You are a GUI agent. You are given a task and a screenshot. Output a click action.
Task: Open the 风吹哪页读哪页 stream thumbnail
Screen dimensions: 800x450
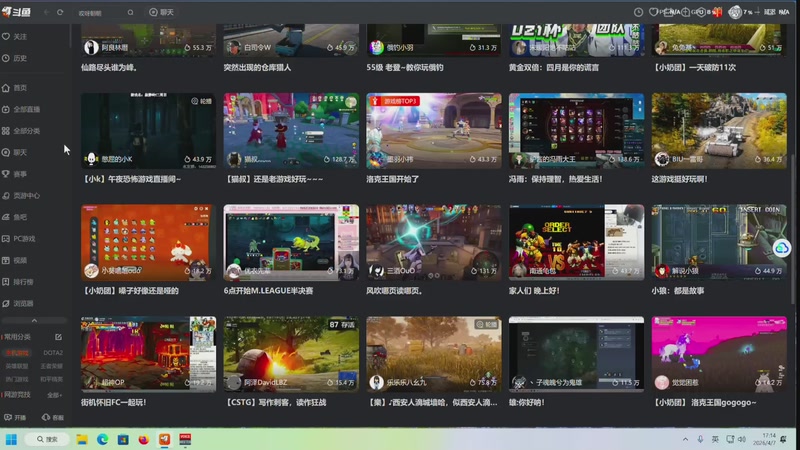434,242
